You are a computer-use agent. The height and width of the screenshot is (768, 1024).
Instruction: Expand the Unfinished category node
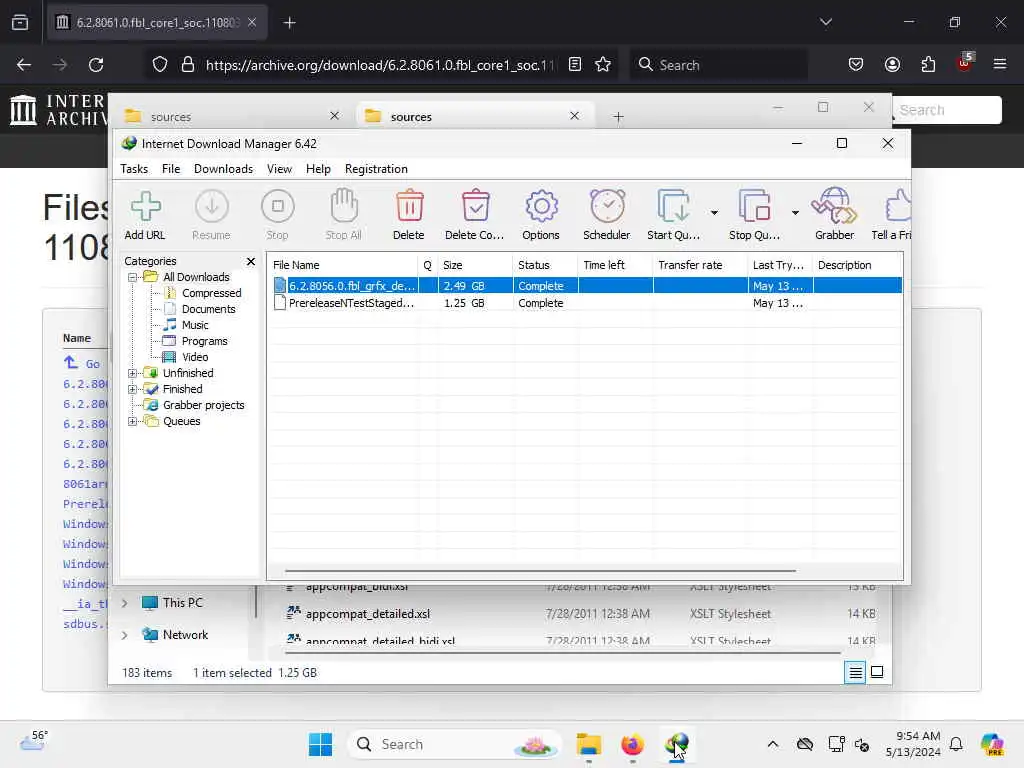[x=133, y=374]
